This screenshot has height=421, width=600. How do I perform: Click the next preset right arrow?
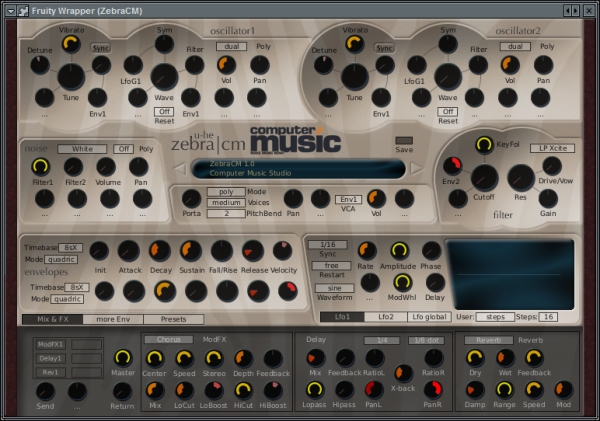(x=417, y=168)
